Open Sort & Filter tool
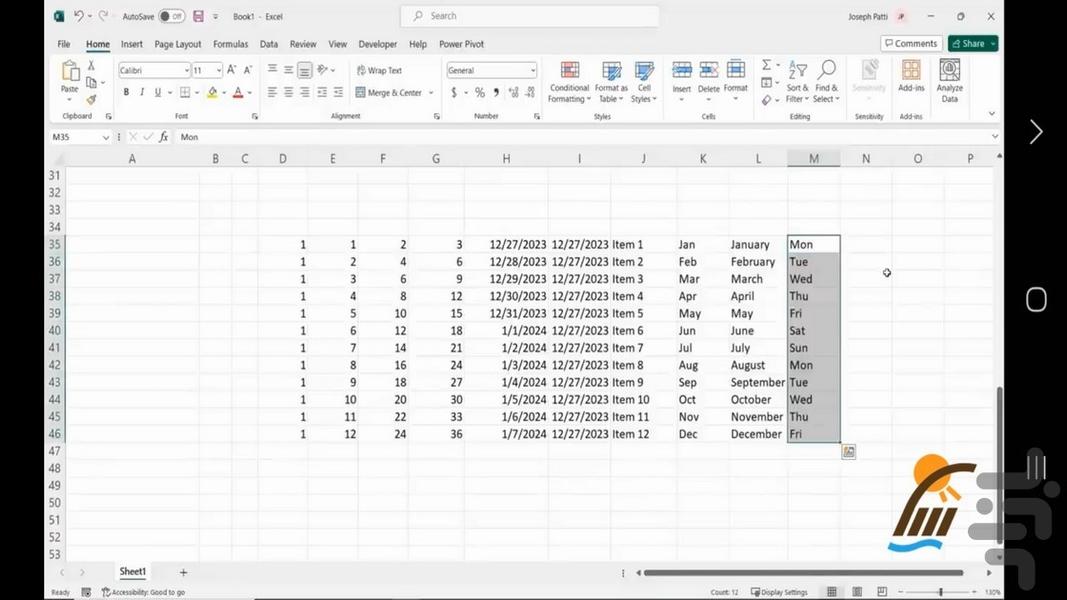 (x=797, y=81)
